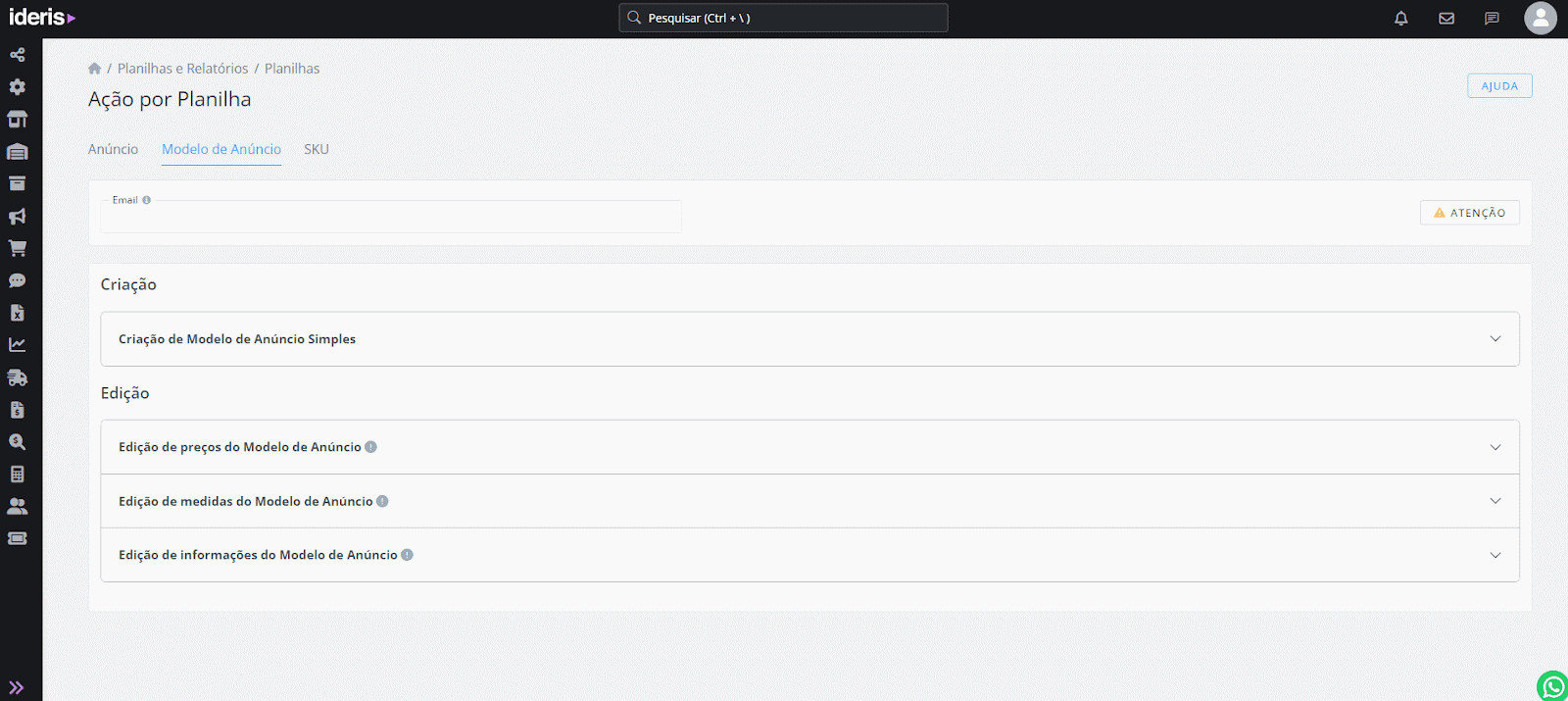
Task: Click the ATENÇÃO warning button
Action: [x=1469, y=213]
